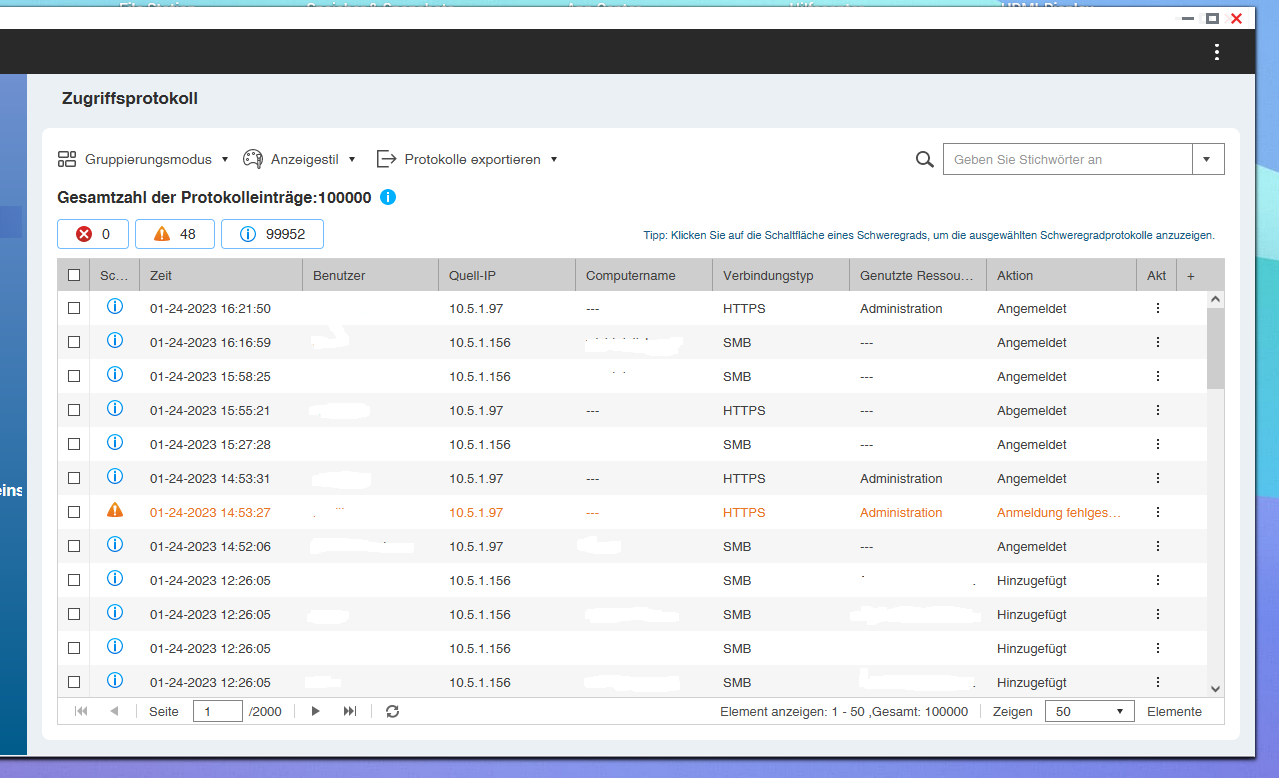
Task: Add a column with the plus icon
Action: 1190,275
